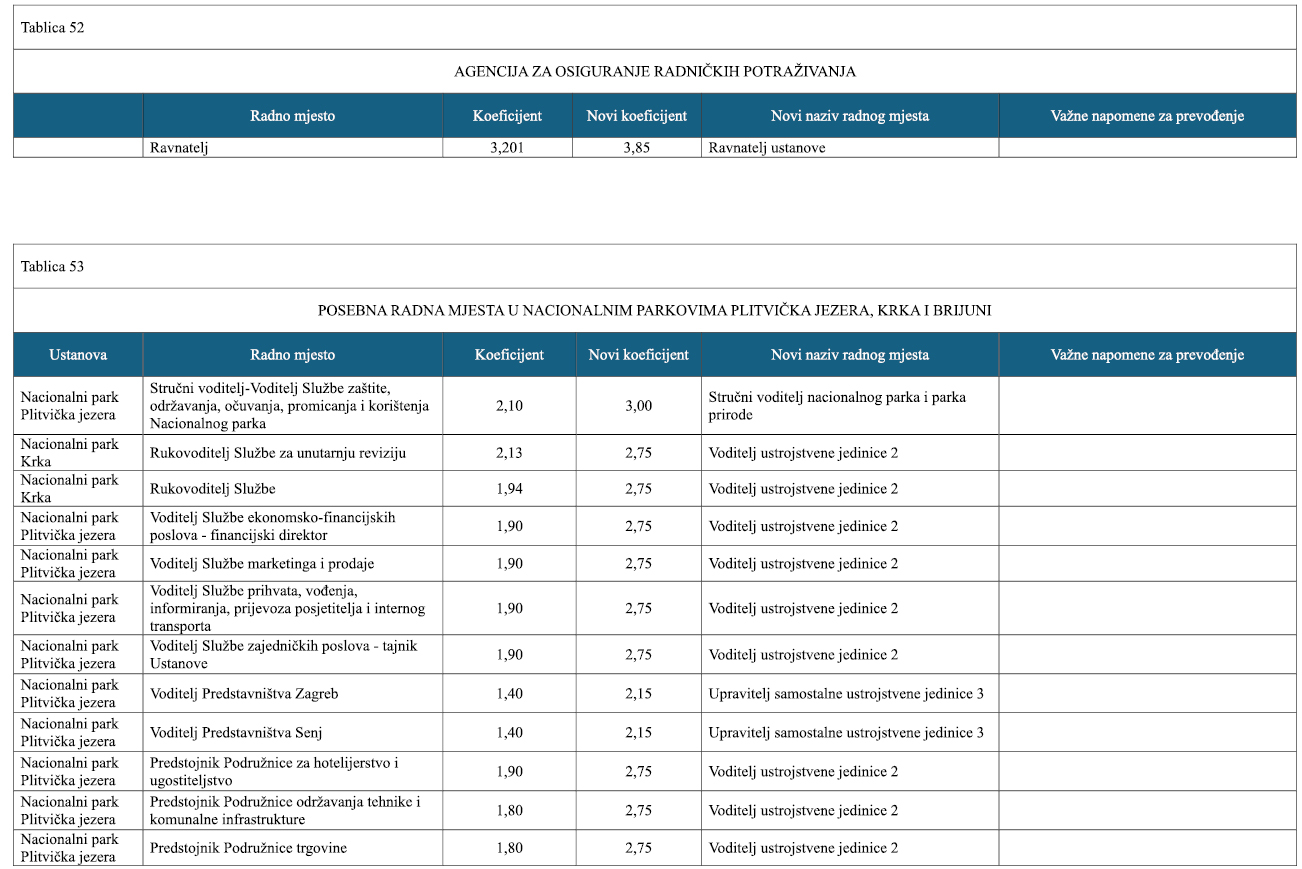Click "Predstojnik Podružnice trgovine" cell
Screen dimensions: 1302x869
tap(248, 849)
